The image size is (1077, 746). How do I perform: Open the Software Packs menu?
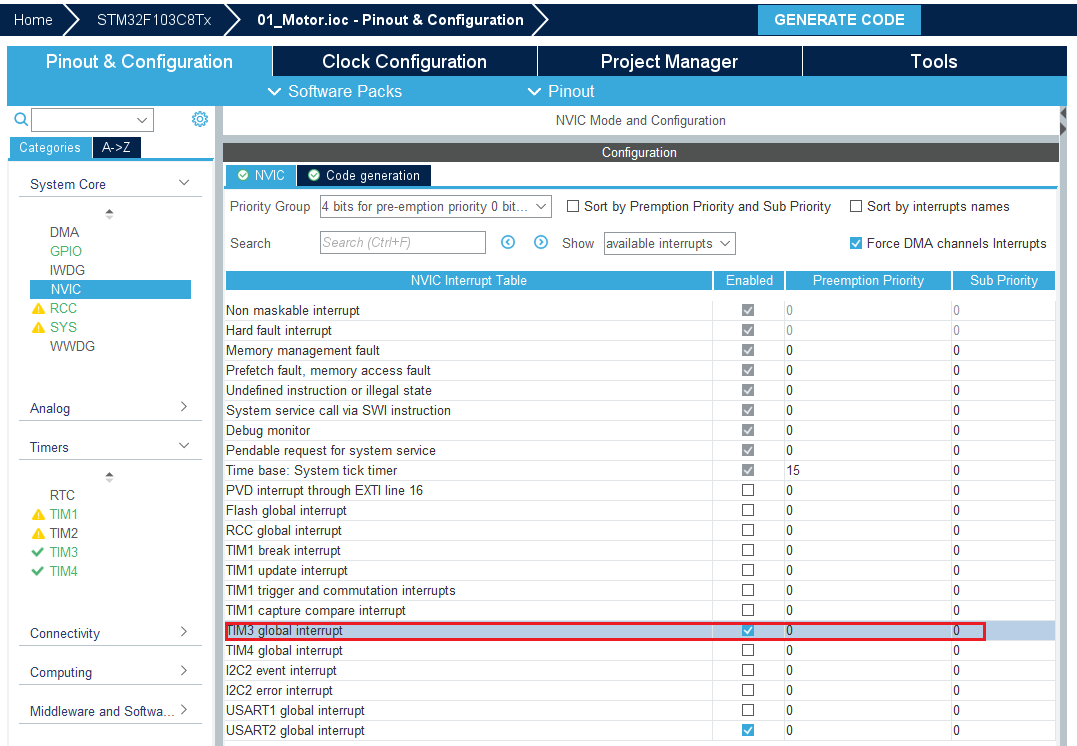coord(336,91)
